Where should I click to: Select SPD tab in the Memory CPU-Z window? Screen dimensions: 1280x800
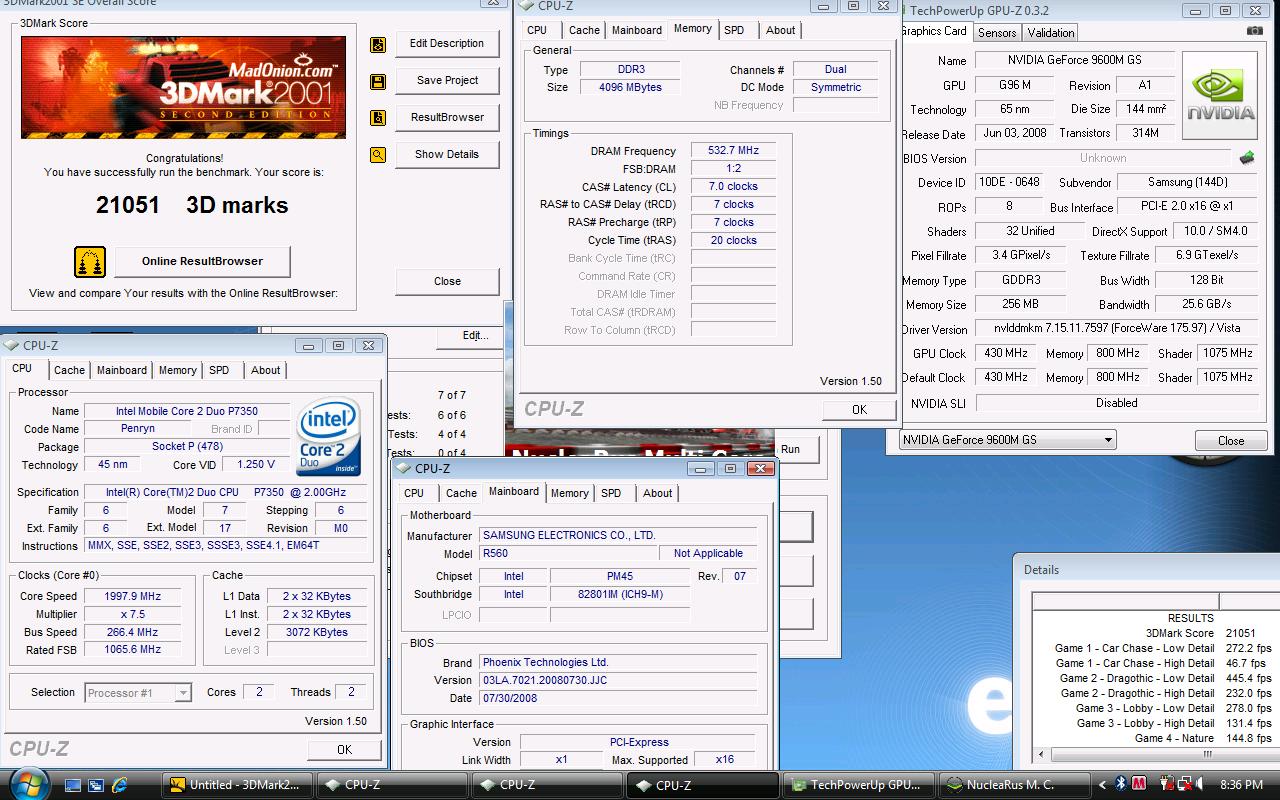[734, 30]
